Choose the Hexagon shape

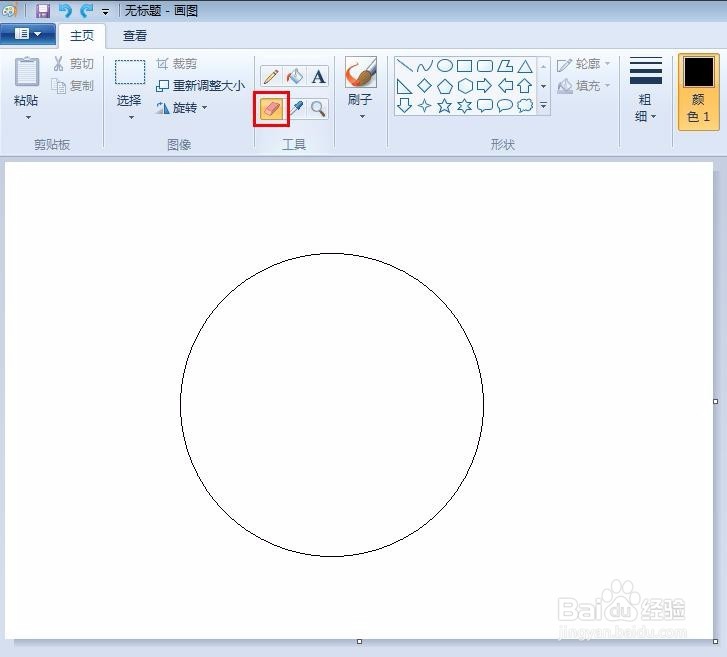tap(465, 86)
